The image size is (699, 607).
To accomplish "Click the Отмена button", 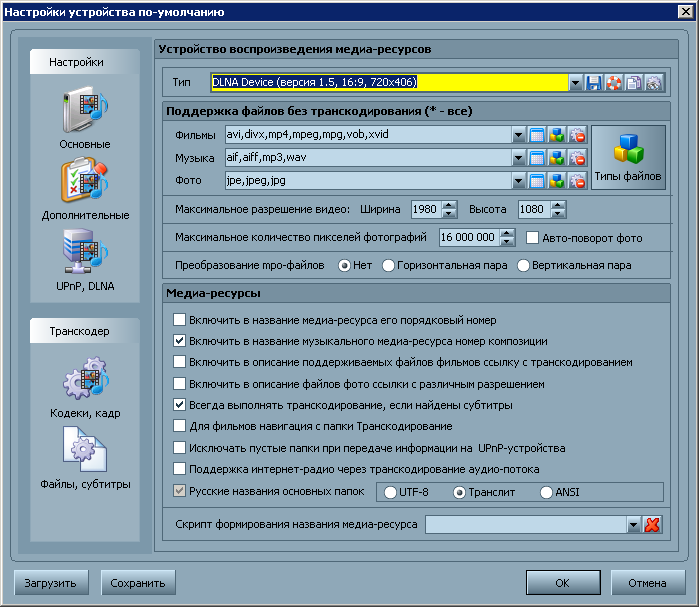I will (x=648, y=582).
